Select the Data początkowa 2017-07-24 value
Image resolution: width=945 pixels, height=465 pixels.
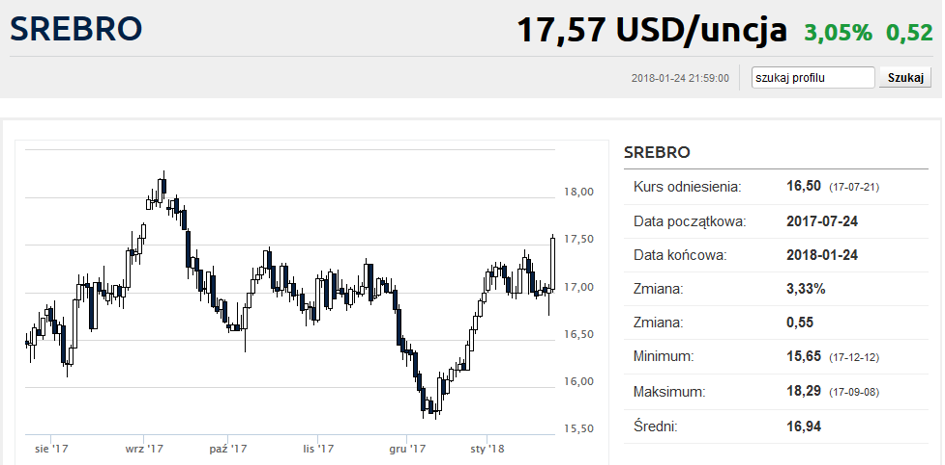tap(823, 220)
